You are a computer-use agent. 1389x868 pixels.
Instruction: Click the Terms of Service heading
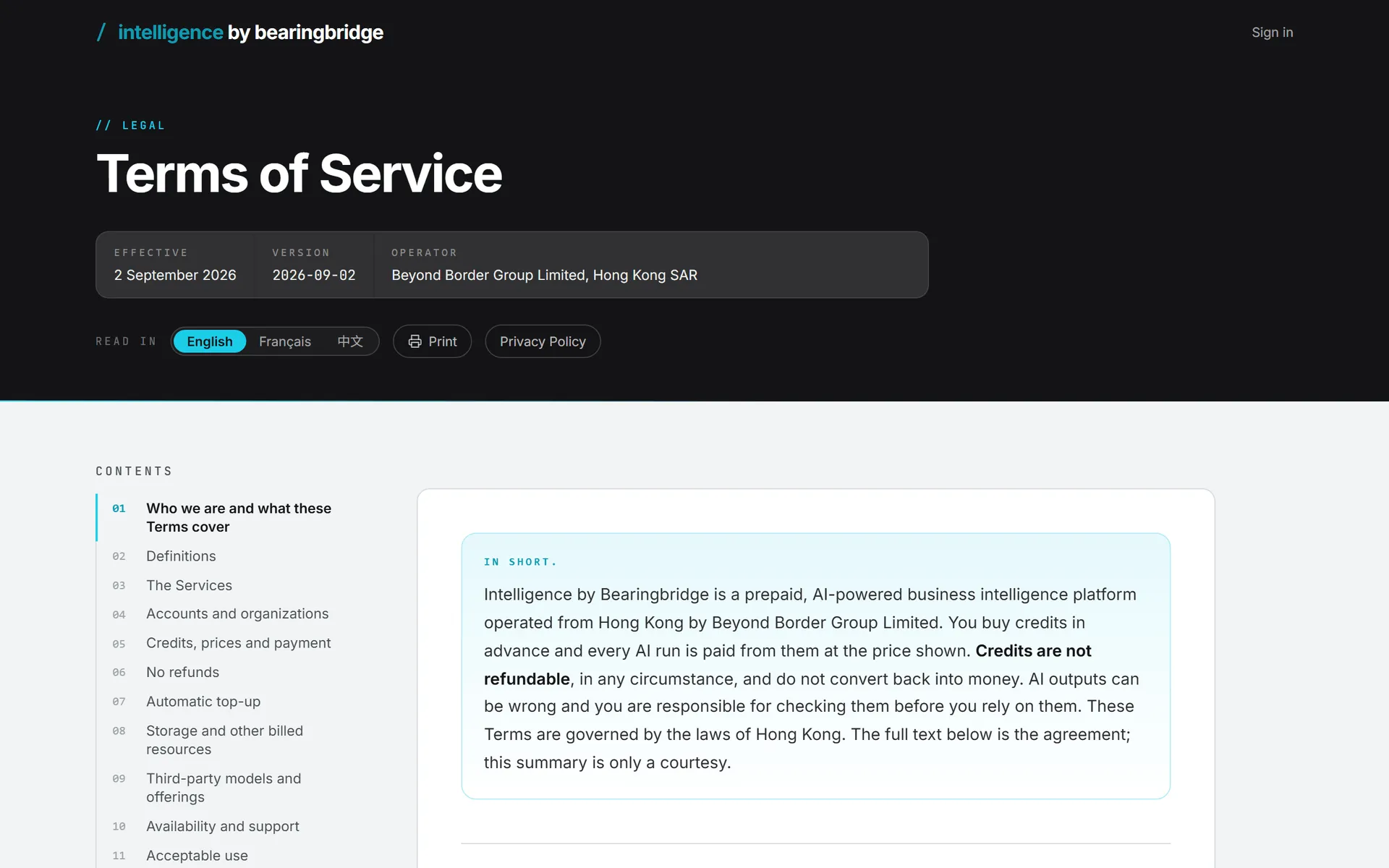(x=299, y=174)
